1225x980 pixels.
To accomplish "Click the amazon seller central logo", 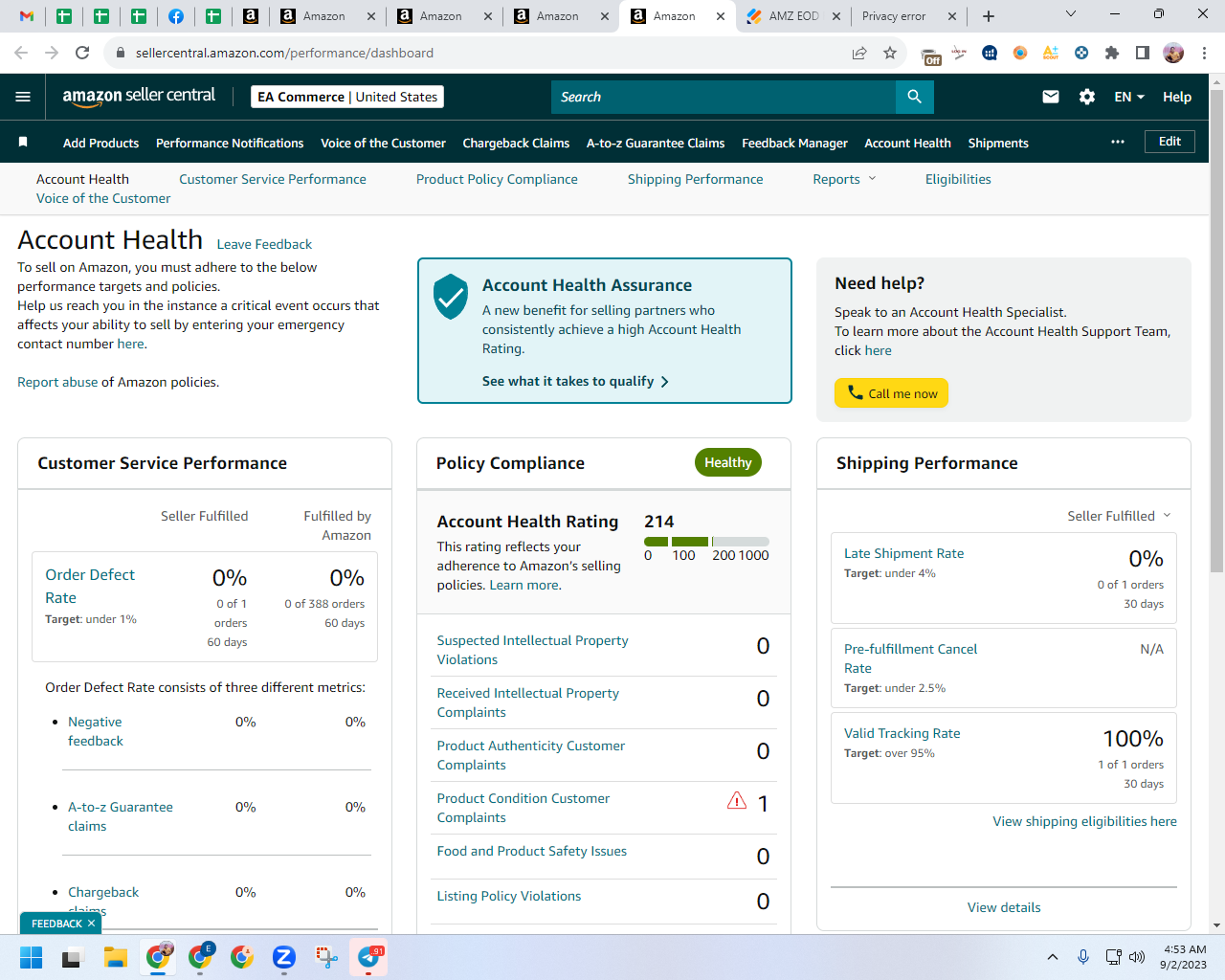I will [139, 96].
